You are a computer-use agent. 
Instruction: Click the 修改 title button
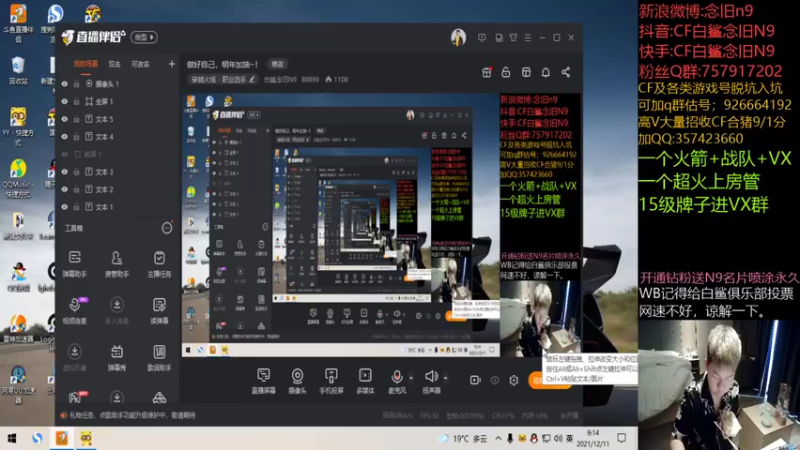(x=277, y=64)
